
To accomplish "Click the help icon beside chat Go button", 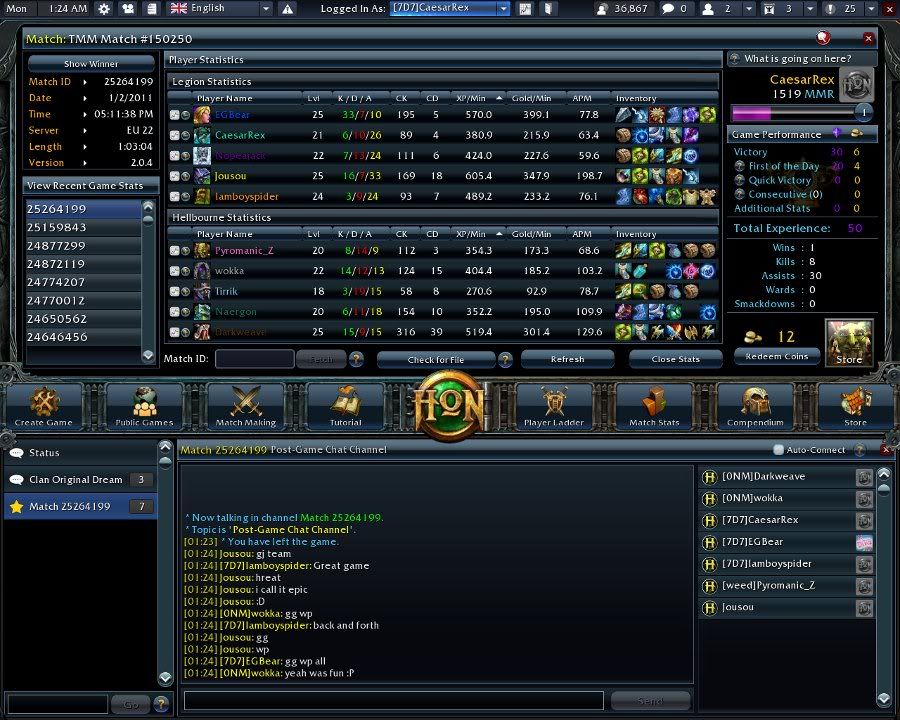I will [x=162, y=703].
